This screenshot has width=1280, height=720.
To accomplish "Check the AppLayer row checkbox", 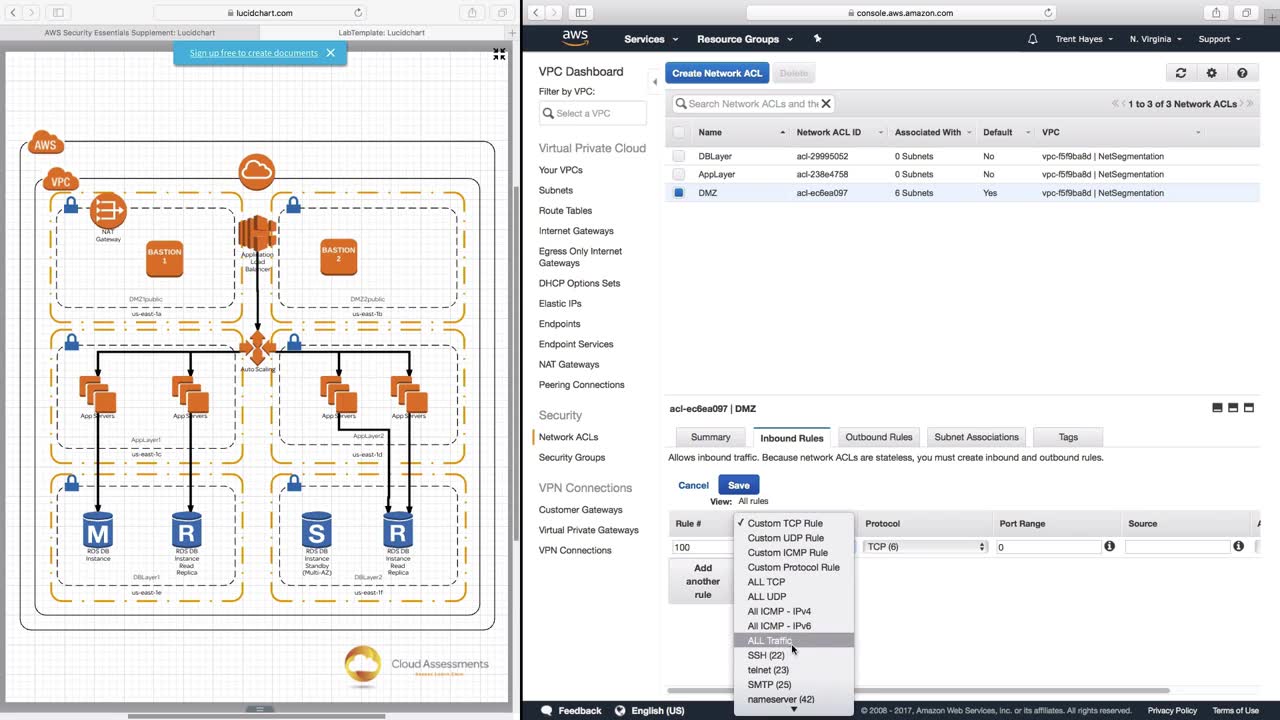I will pyautogui.click(x=679, y=175).
